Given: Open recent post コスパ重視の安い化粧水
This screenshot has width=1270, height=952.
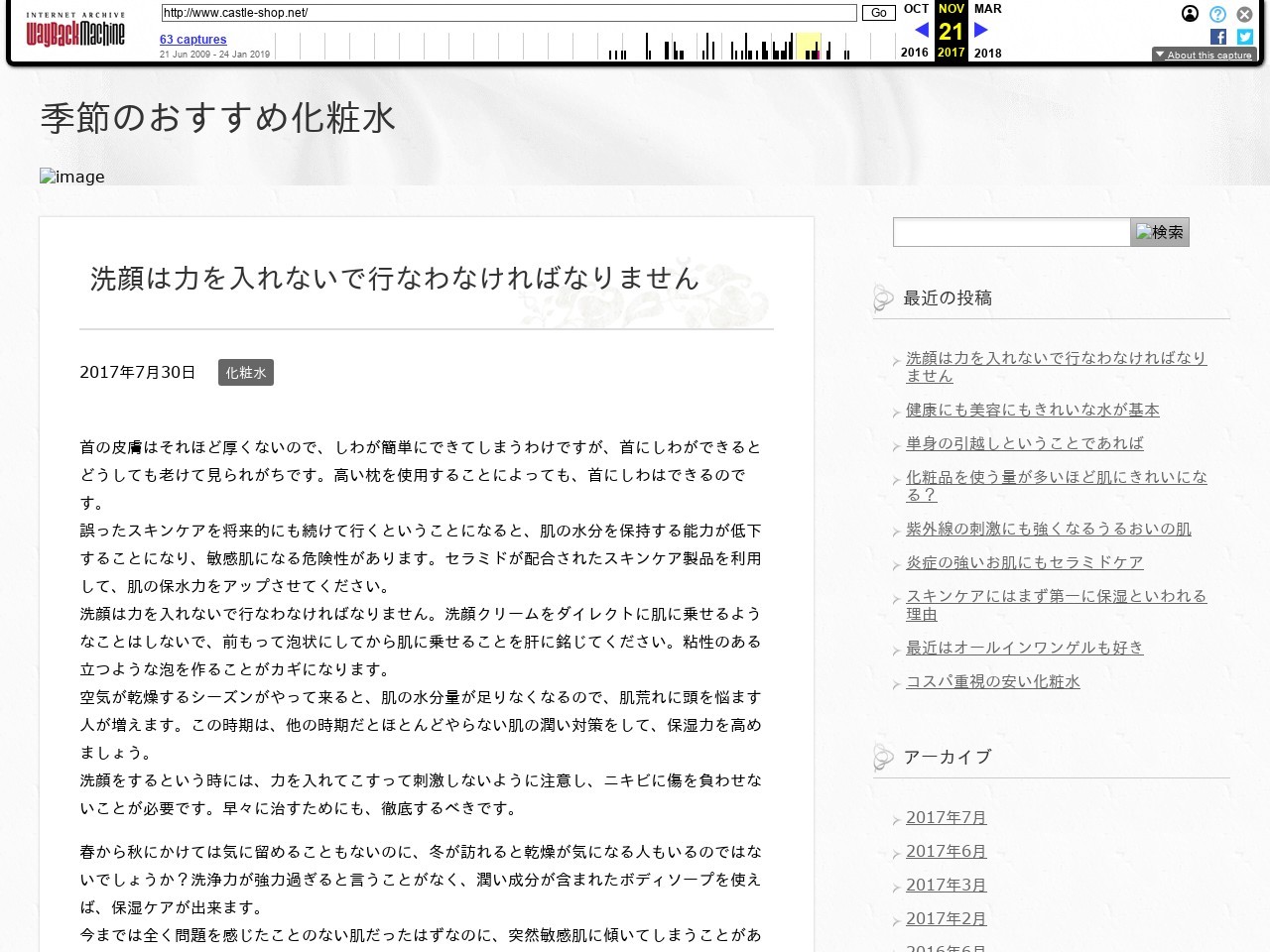Looking at the screenshot, I should coord(992,682).
